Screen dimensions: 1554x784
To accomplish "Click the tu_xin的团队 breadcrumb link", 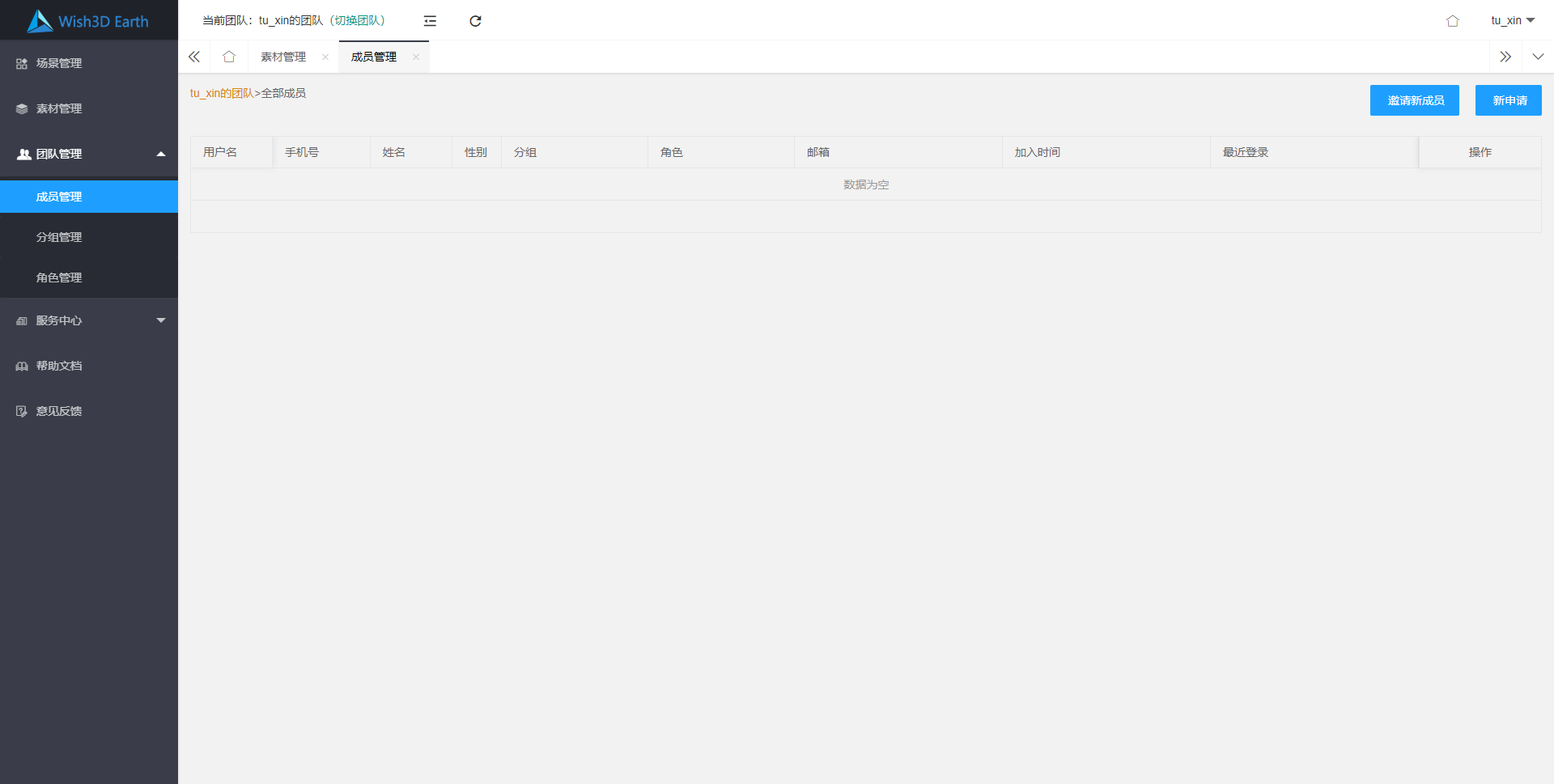I will click(222, 93).
